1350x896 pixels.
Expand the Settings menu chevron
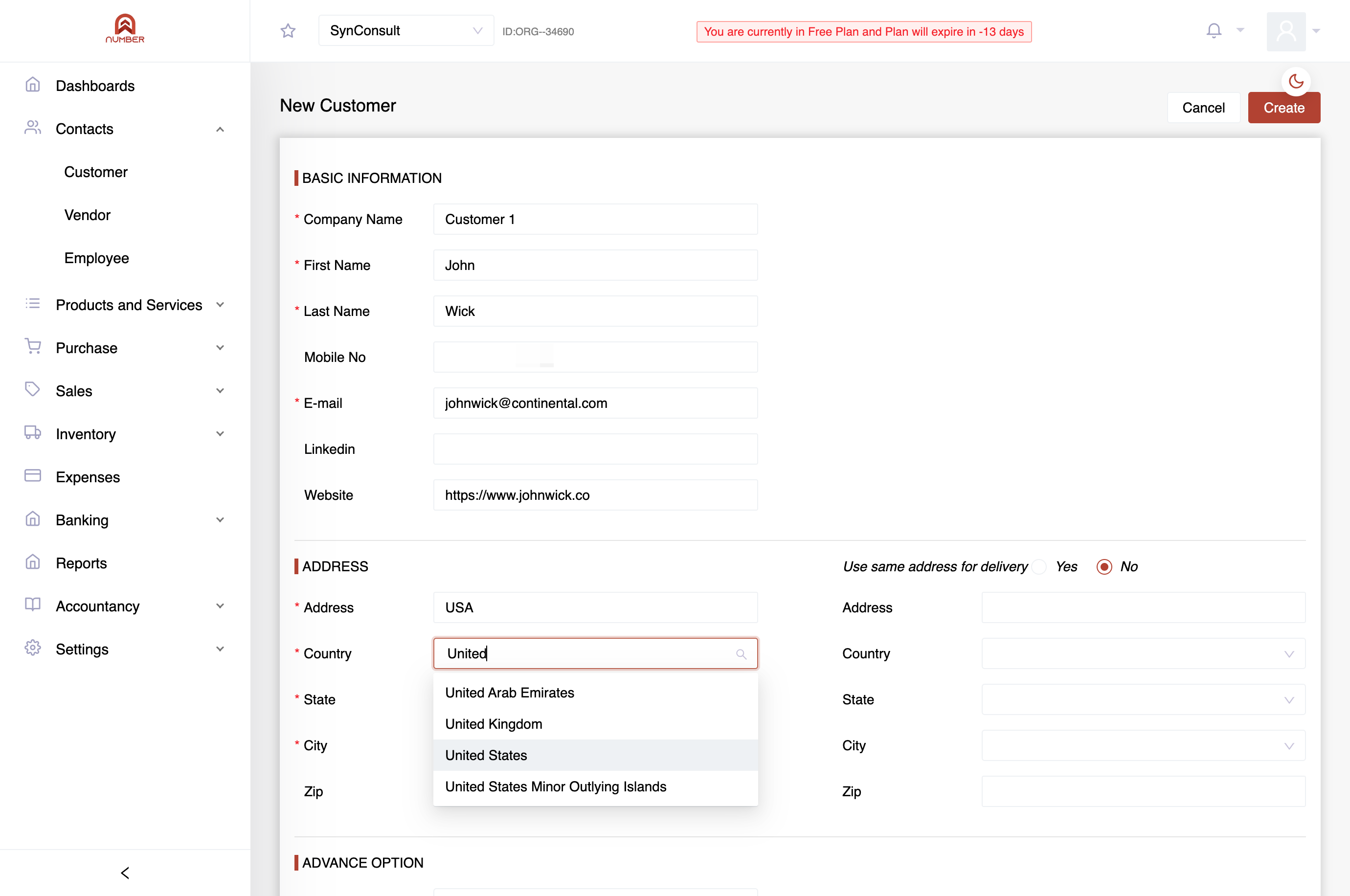coord(220,649)
